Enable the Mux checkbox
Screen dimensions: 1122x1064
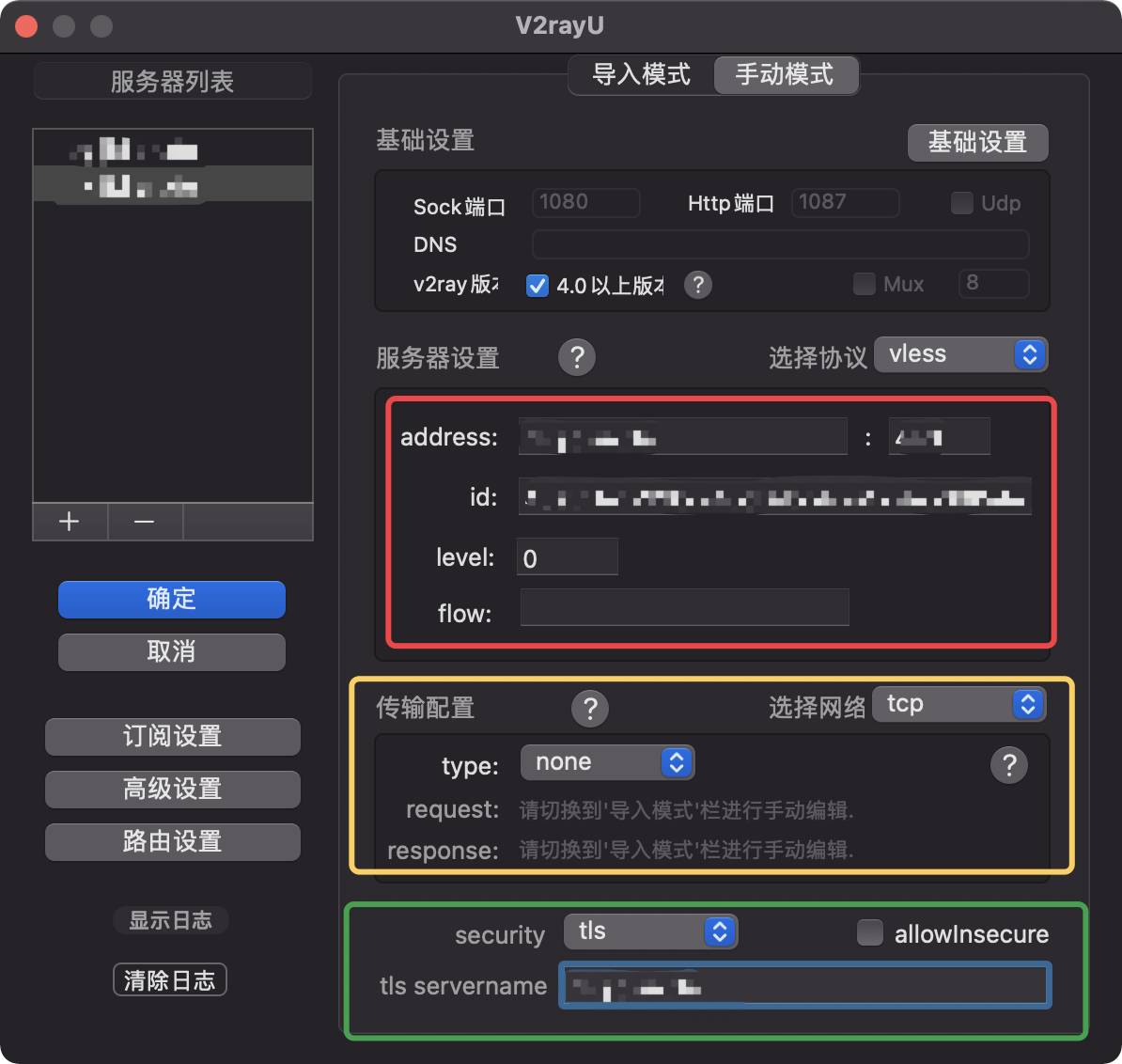click(865, 284)
